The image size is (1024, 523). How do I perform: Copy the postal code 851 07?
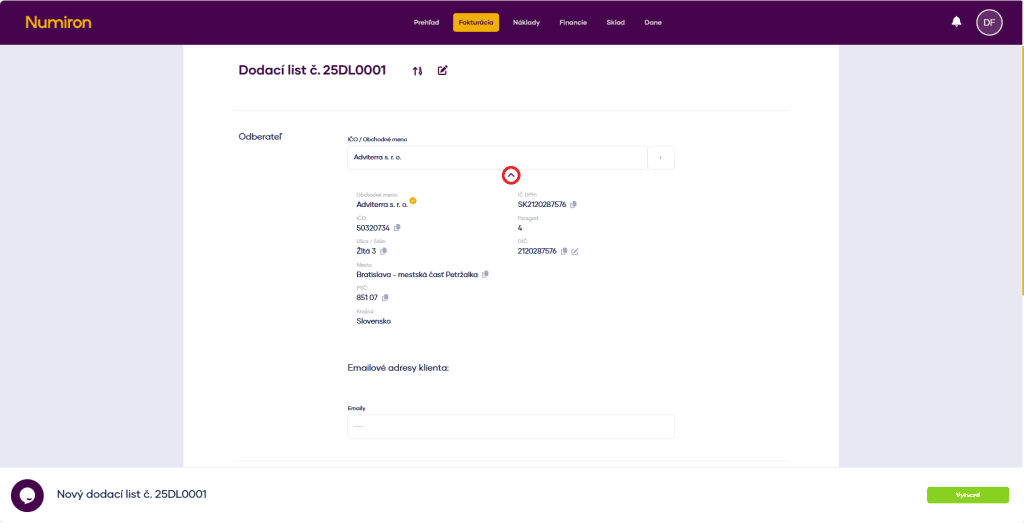(386, 297)
